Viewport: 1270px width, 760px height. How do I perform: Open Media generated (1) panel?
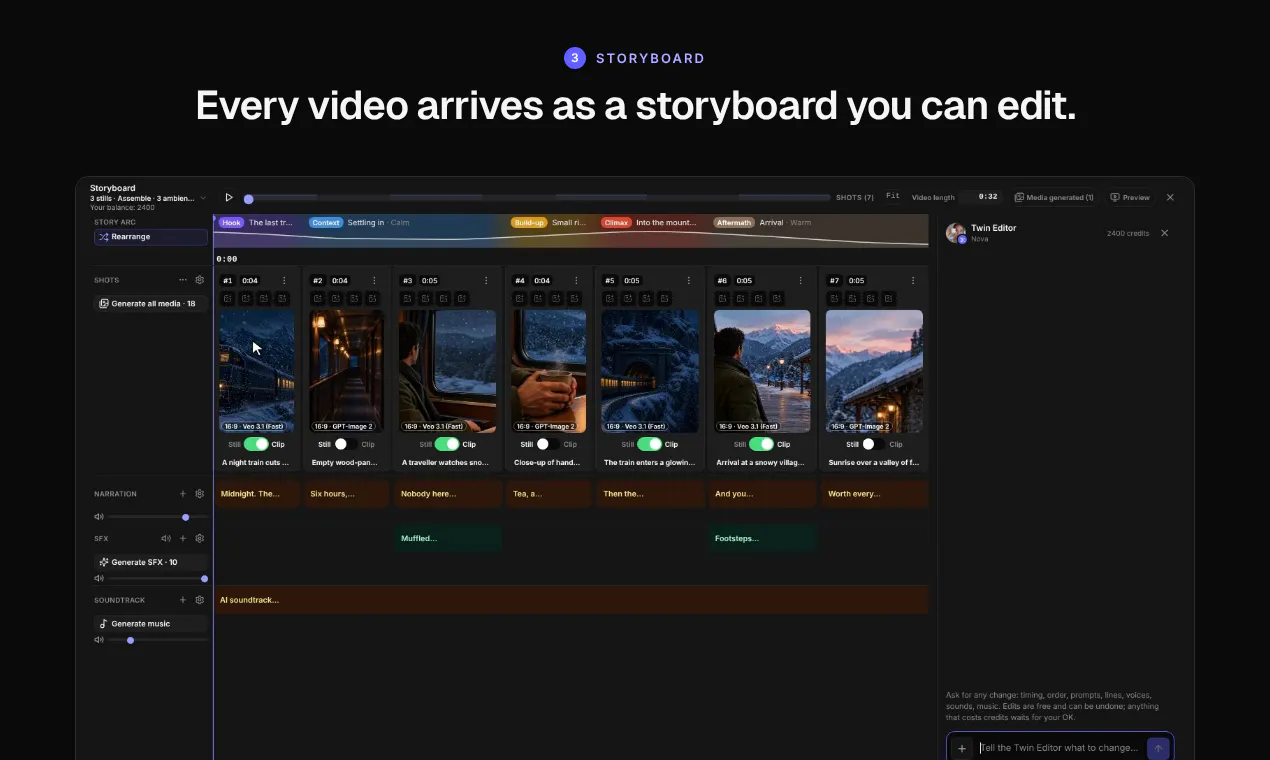pos(1054,198)
